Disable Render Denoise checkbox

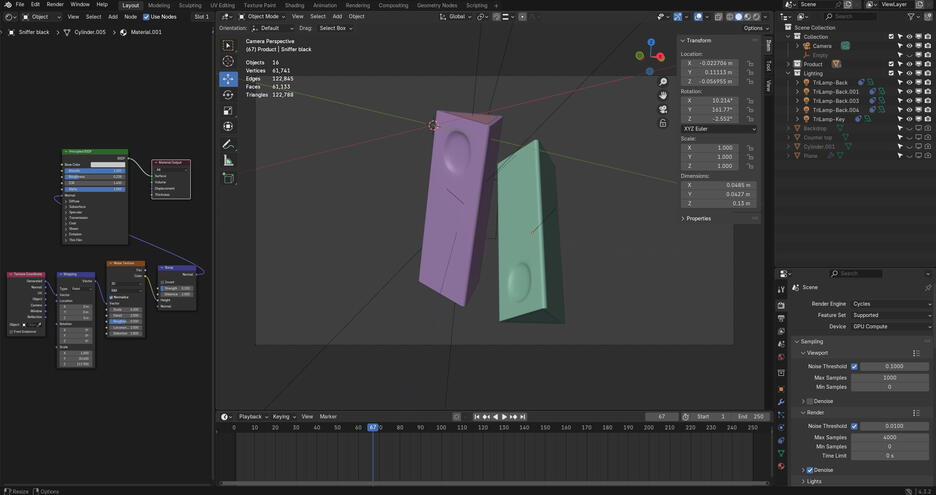tap(810, 470)
